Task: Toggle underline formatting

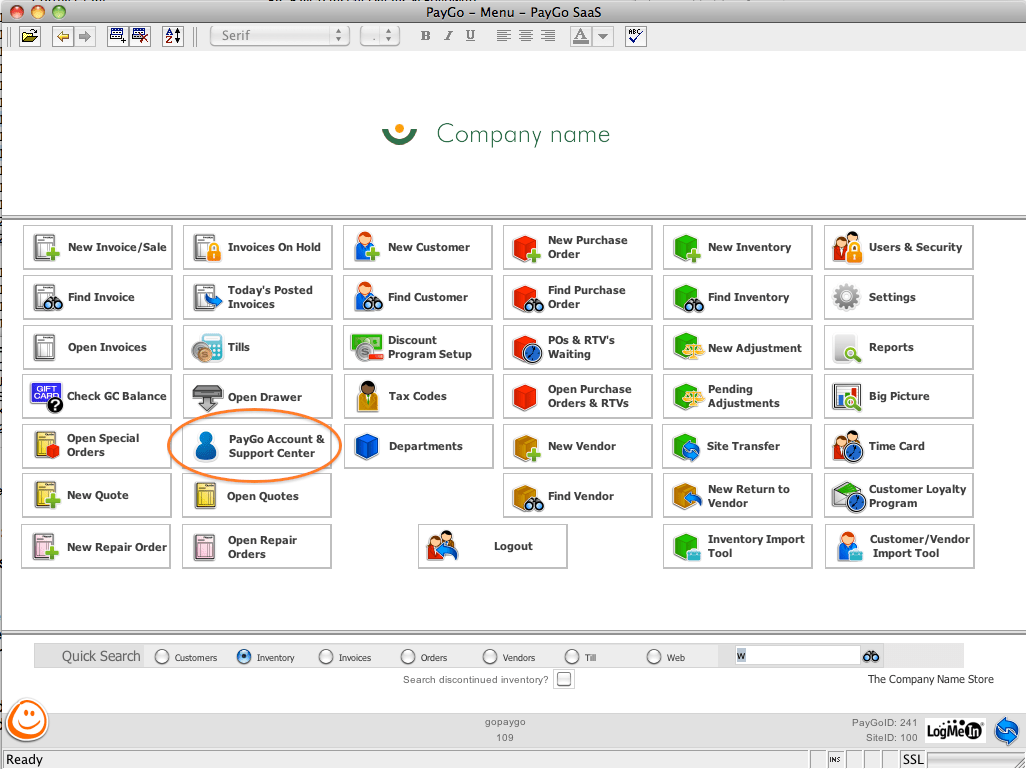Action: 470,36
